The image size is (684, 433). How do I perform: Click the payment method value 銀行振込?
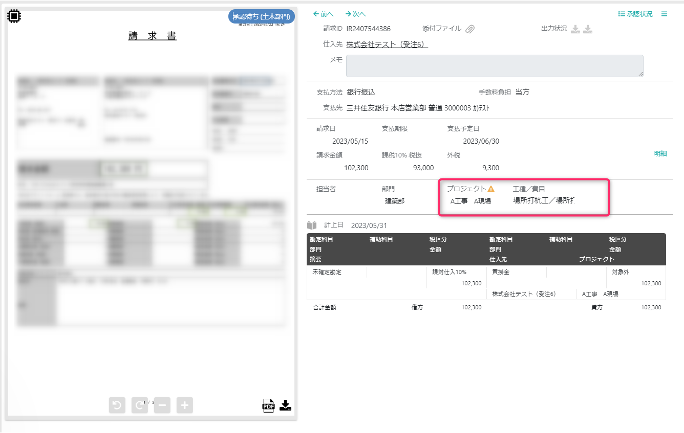coord(361,92)
